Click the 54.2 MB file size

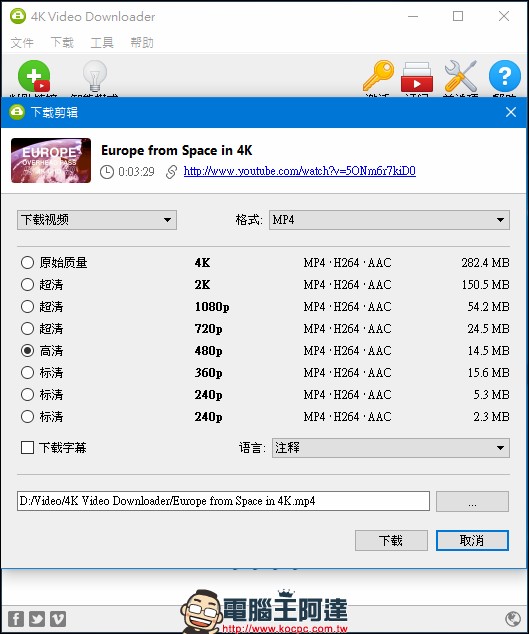coord(488,307)
